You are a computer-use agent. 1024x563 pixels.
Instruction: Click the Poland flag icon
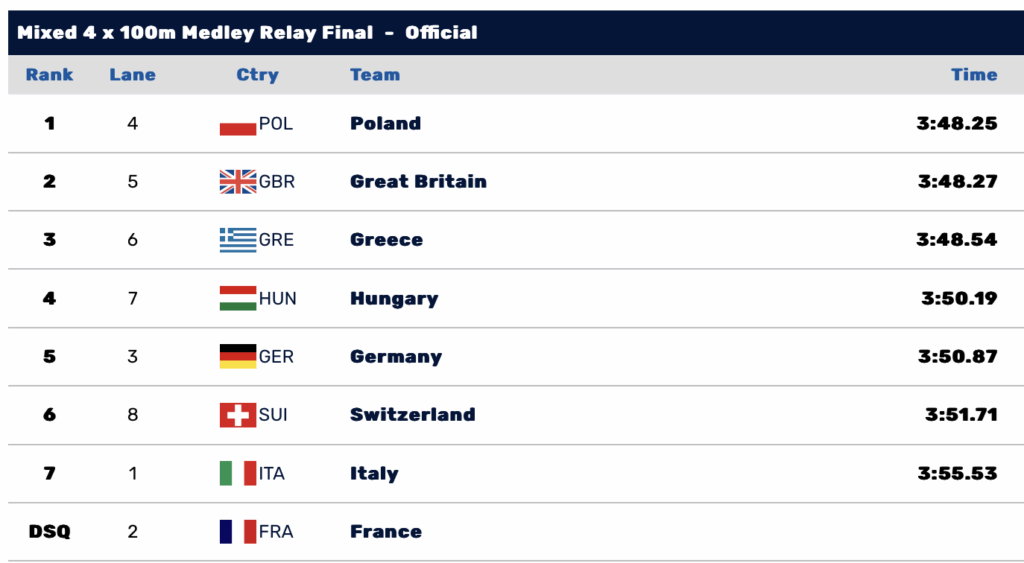[x=238, y=125]
